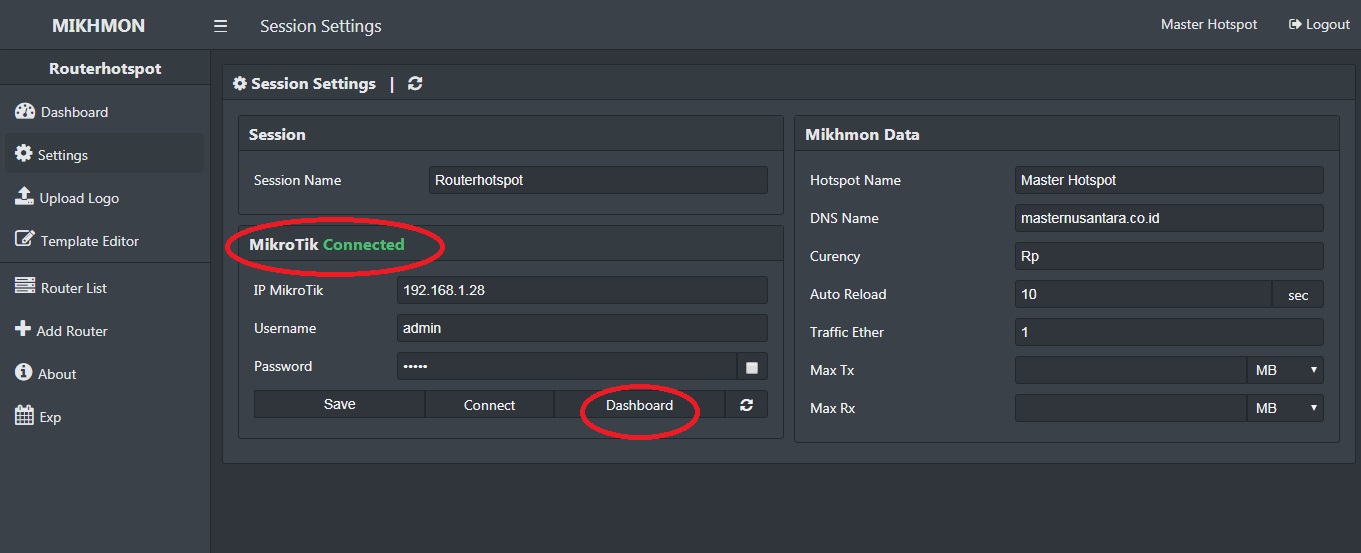The image size is (1361, 553).
Task: Toggle the show password checkbox
Action: point(752,367)
